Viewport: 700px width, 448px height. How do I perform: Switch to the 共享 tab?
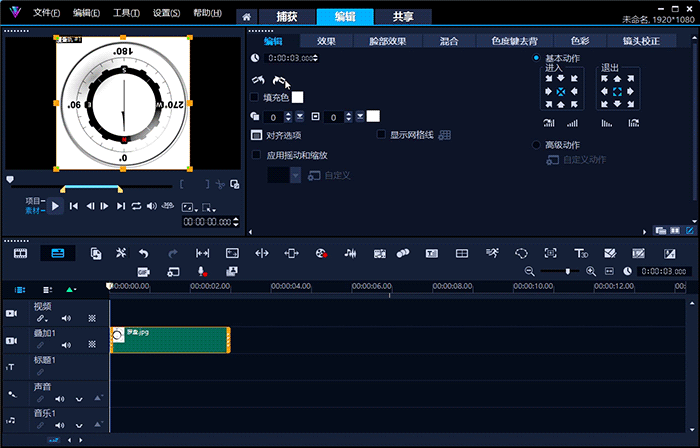(x=403, y=17)
